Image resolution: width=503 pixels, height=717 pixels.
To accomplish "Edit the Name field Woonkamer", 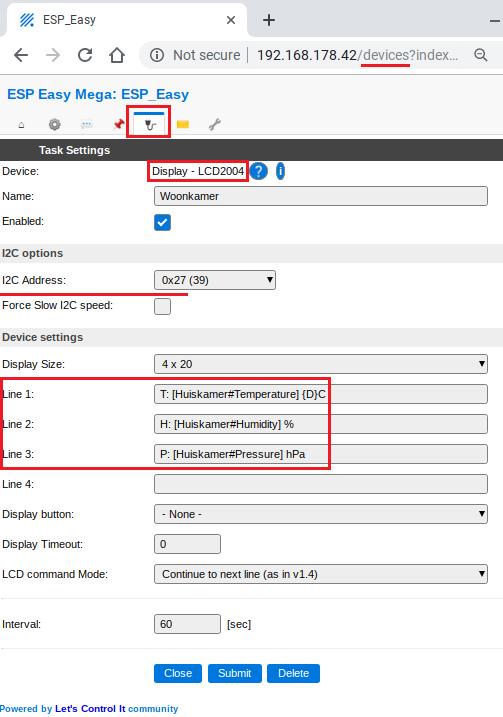I will pyautogui.click(x=321, y=196).
